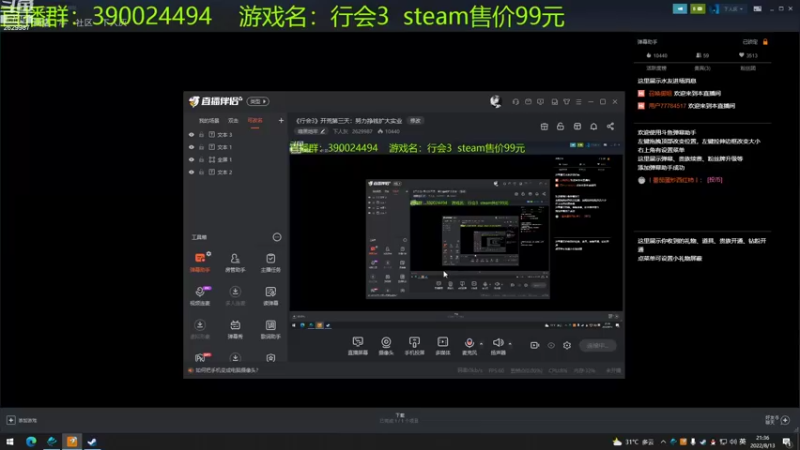800x450 pixels.
Task: Toggle lock on 全屏 1 layer
Action: 202,160
